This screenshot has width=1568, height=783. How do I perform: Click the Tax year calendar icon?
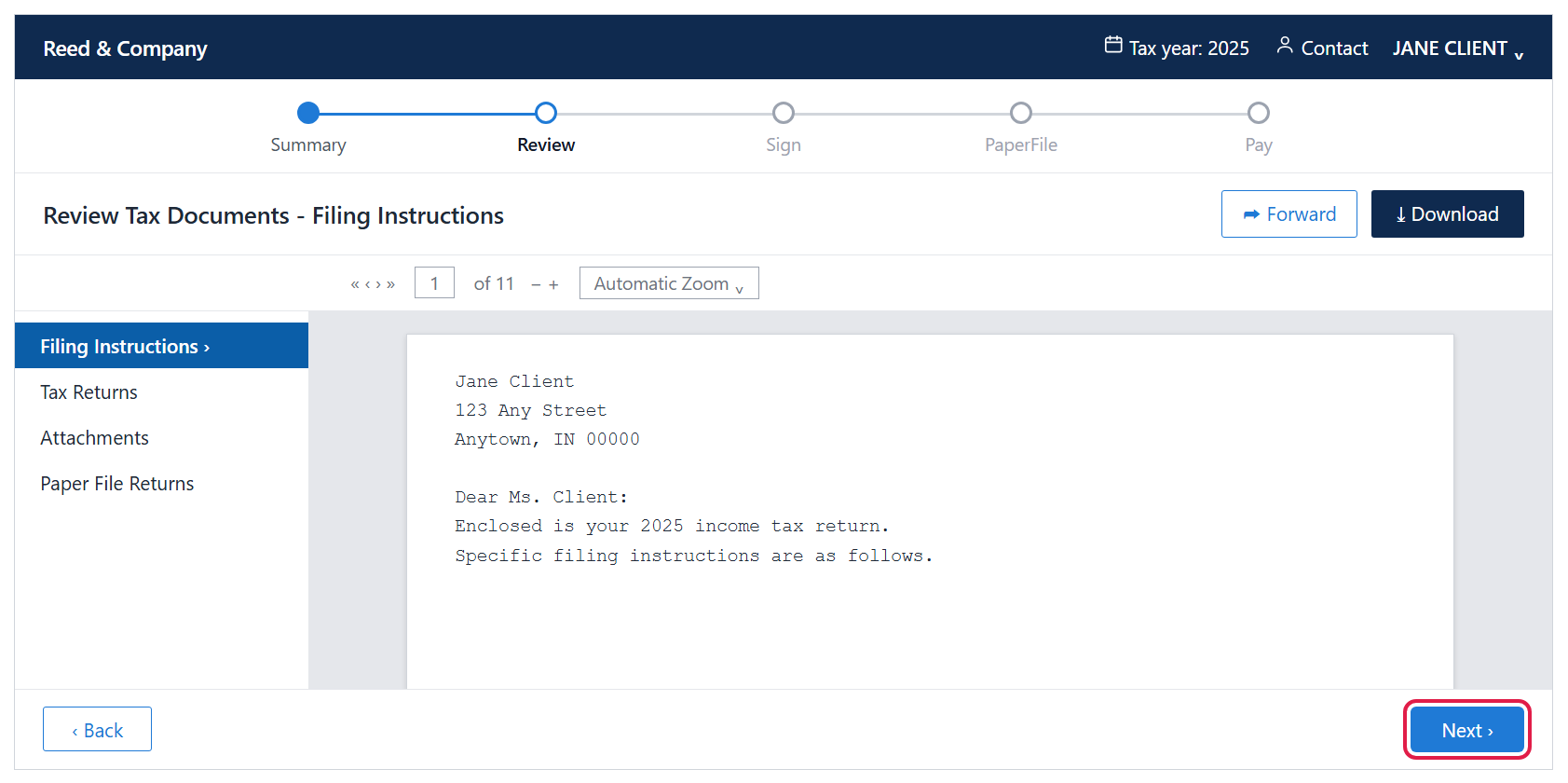[1113, 45]
